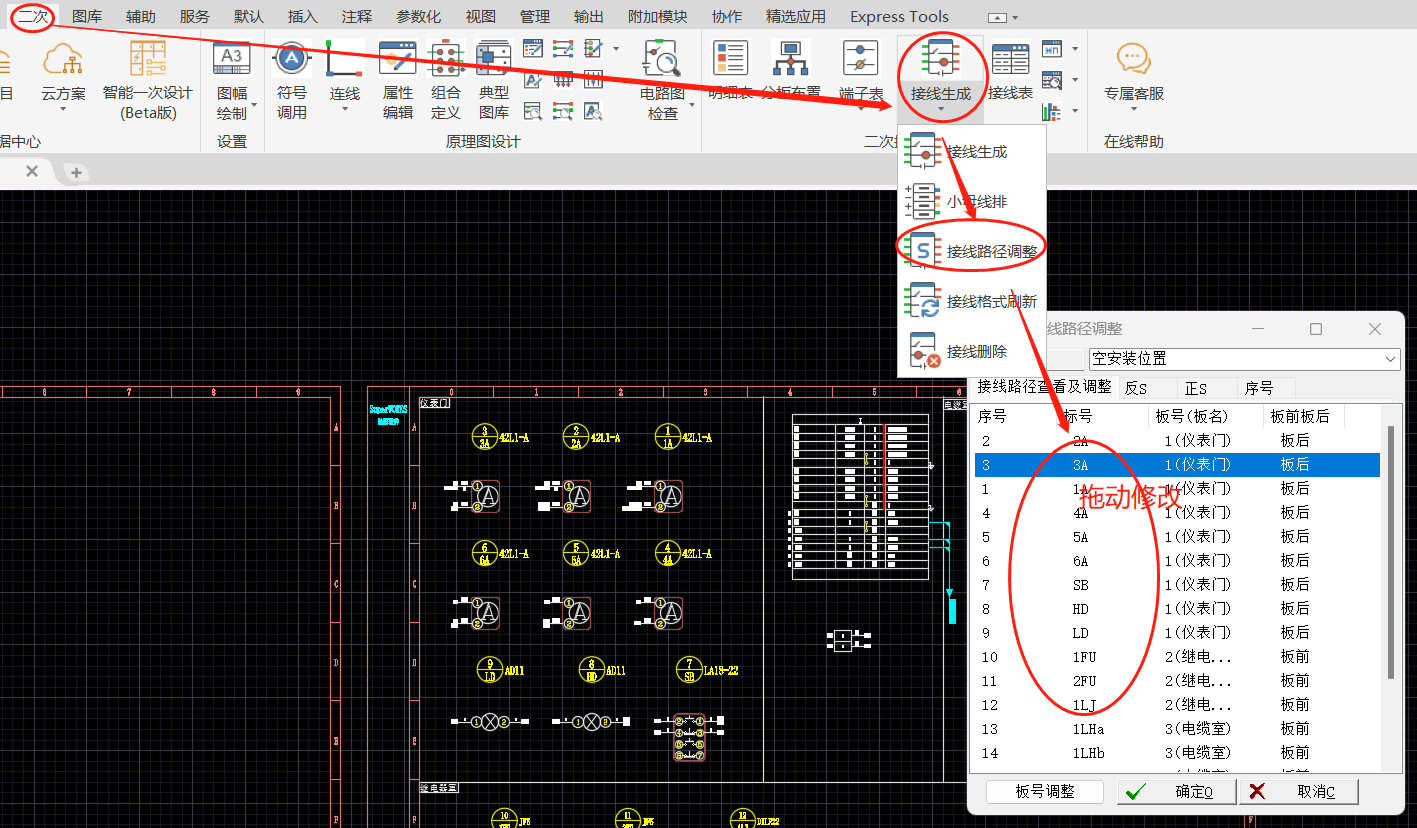Open the 分板布置 panel layout tool

[x=791, y=70]
